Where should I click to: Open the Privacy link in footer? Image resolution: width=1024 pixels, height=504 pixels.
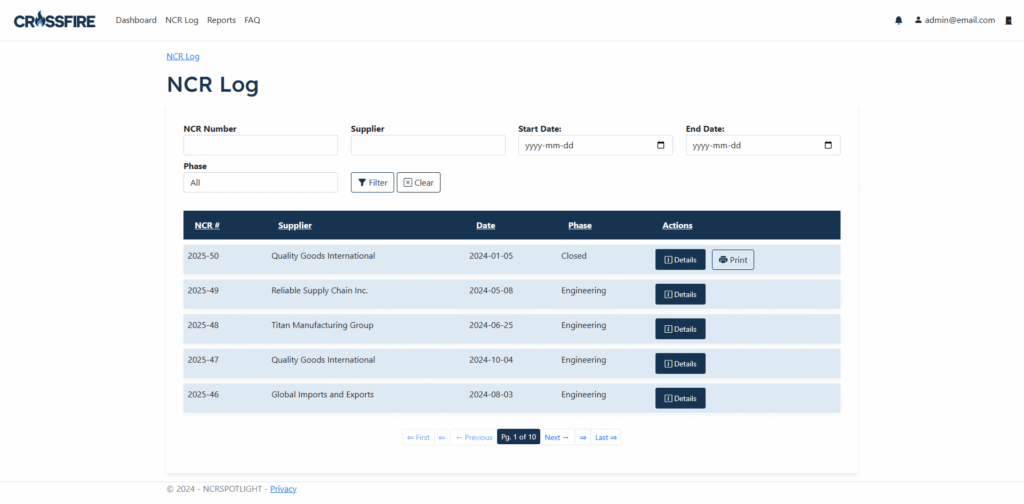tap(283, 489)
